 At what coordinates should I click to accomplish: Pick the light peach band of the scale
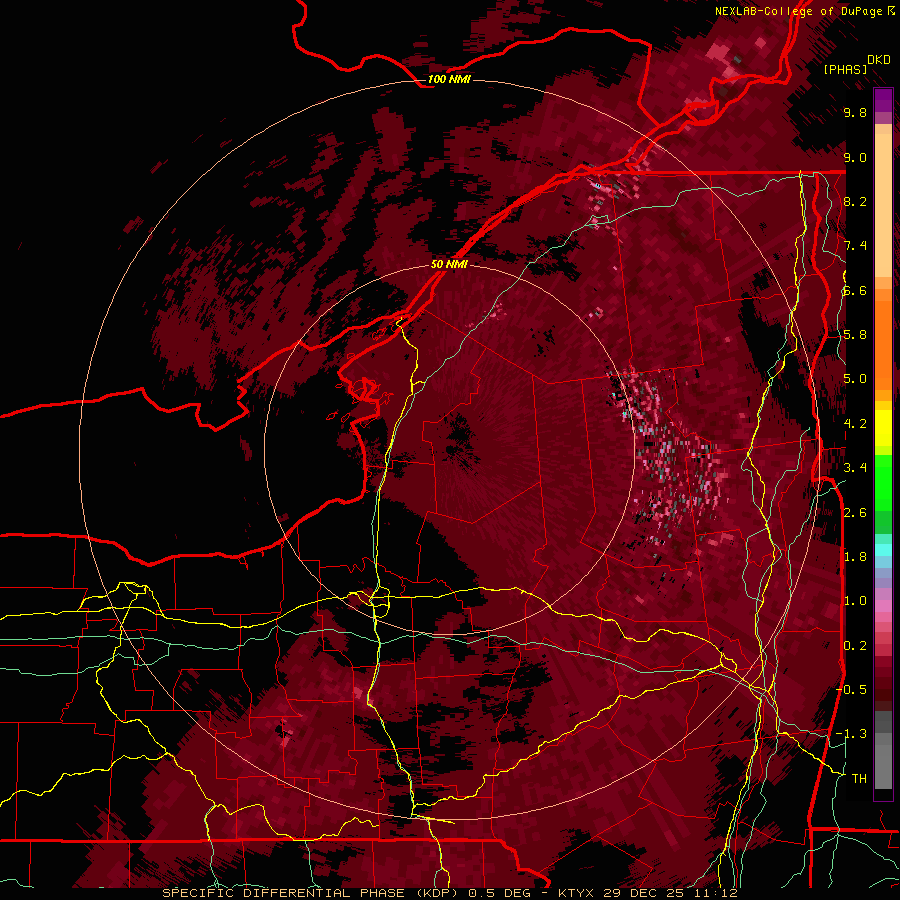(883, 207)
